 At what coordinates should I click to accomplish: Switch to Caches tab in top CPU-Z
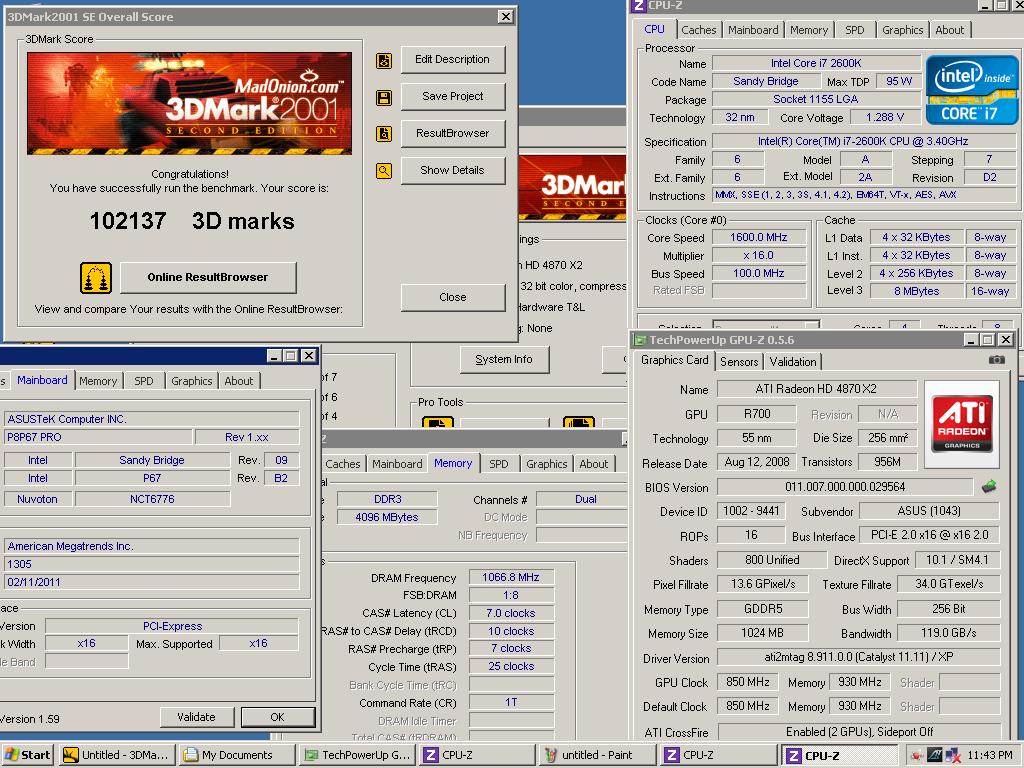[x=699, y=30]
